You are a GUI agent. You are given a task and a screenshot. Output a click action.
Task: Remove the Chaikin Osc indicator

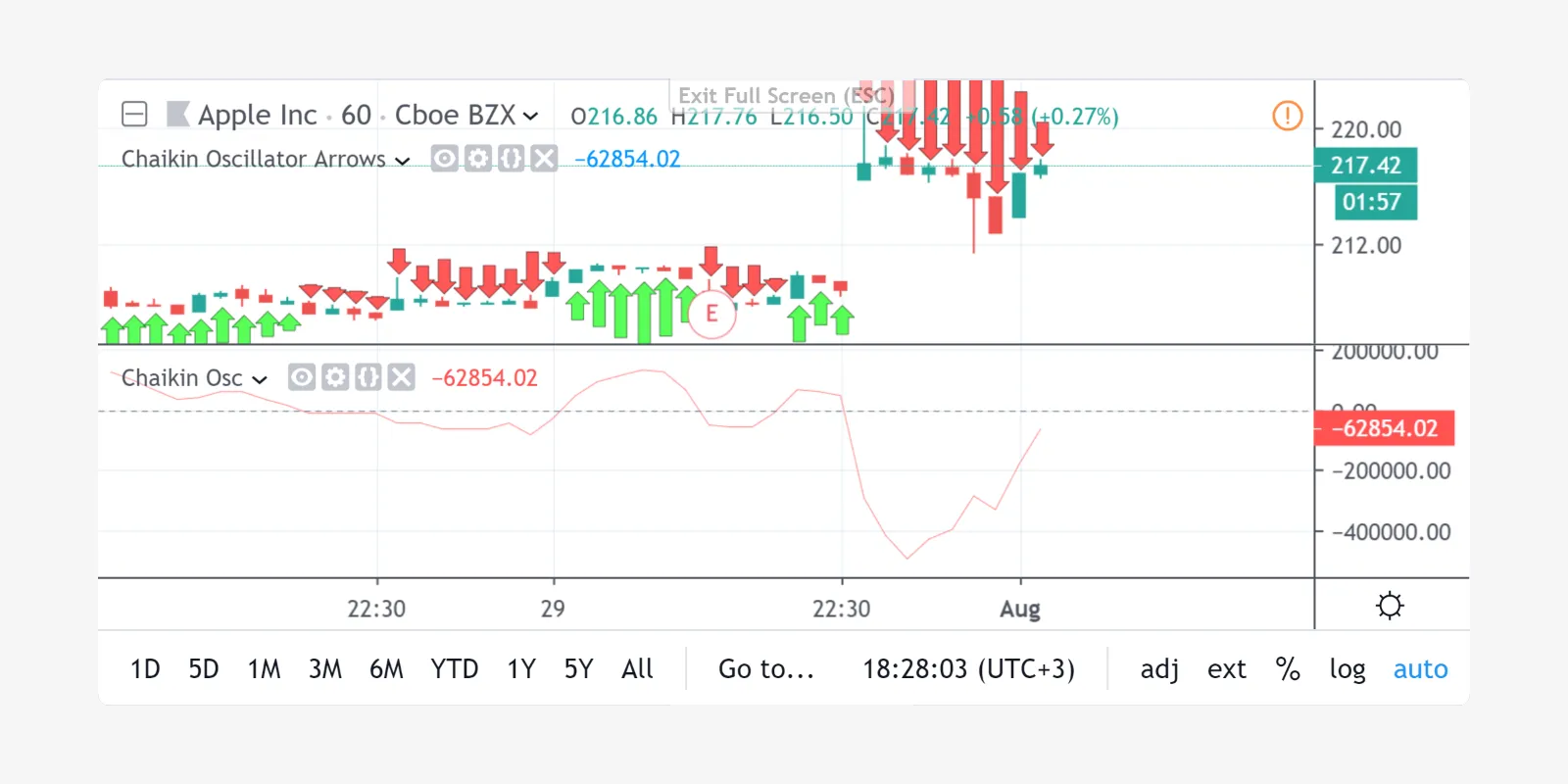(x=401, y=377)
